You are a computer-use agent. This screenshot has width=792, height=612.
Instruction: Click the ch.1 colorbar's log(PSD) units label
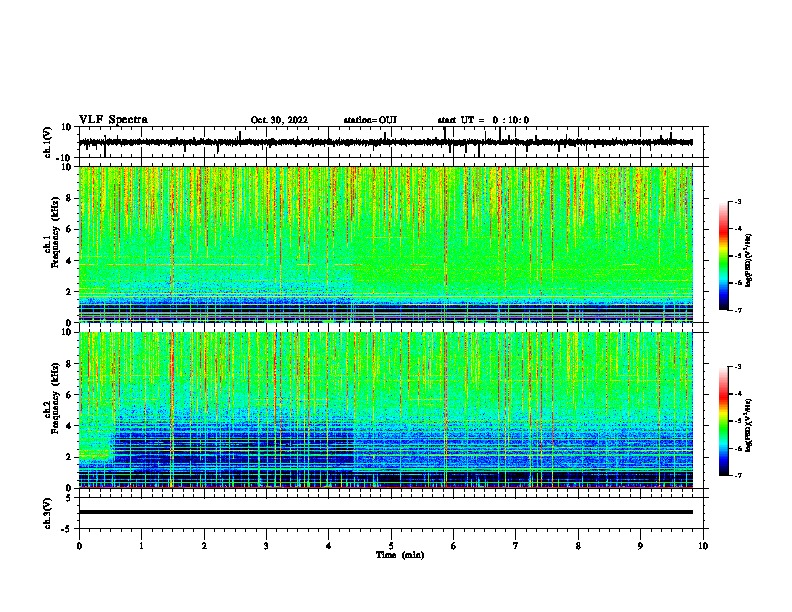pos(749,260)
